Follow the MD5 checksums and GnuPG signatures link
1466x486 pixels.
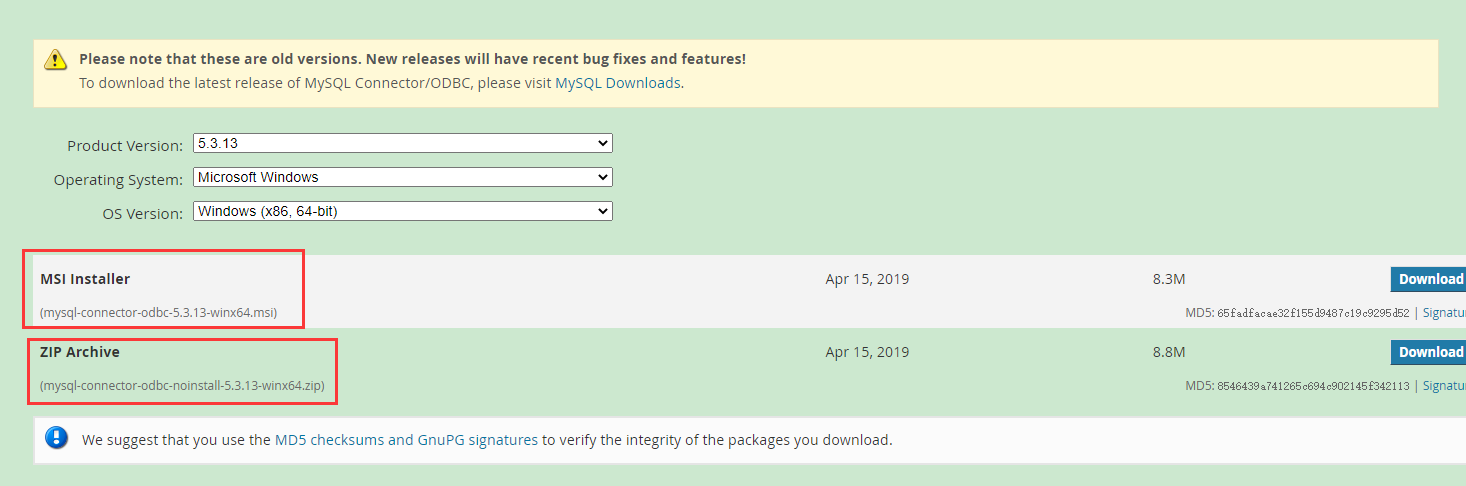[406, 439]
